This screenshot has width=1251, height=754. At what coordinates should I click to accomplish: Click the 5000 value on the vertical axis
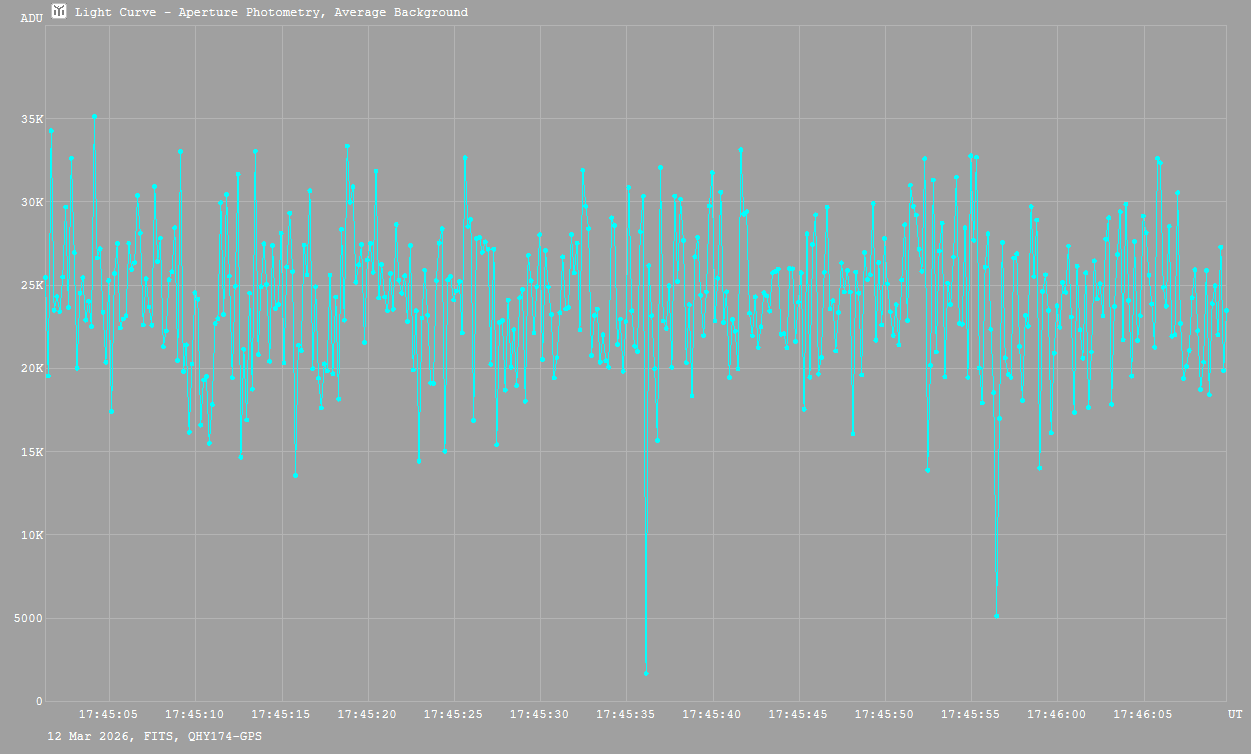coord(30,618)
